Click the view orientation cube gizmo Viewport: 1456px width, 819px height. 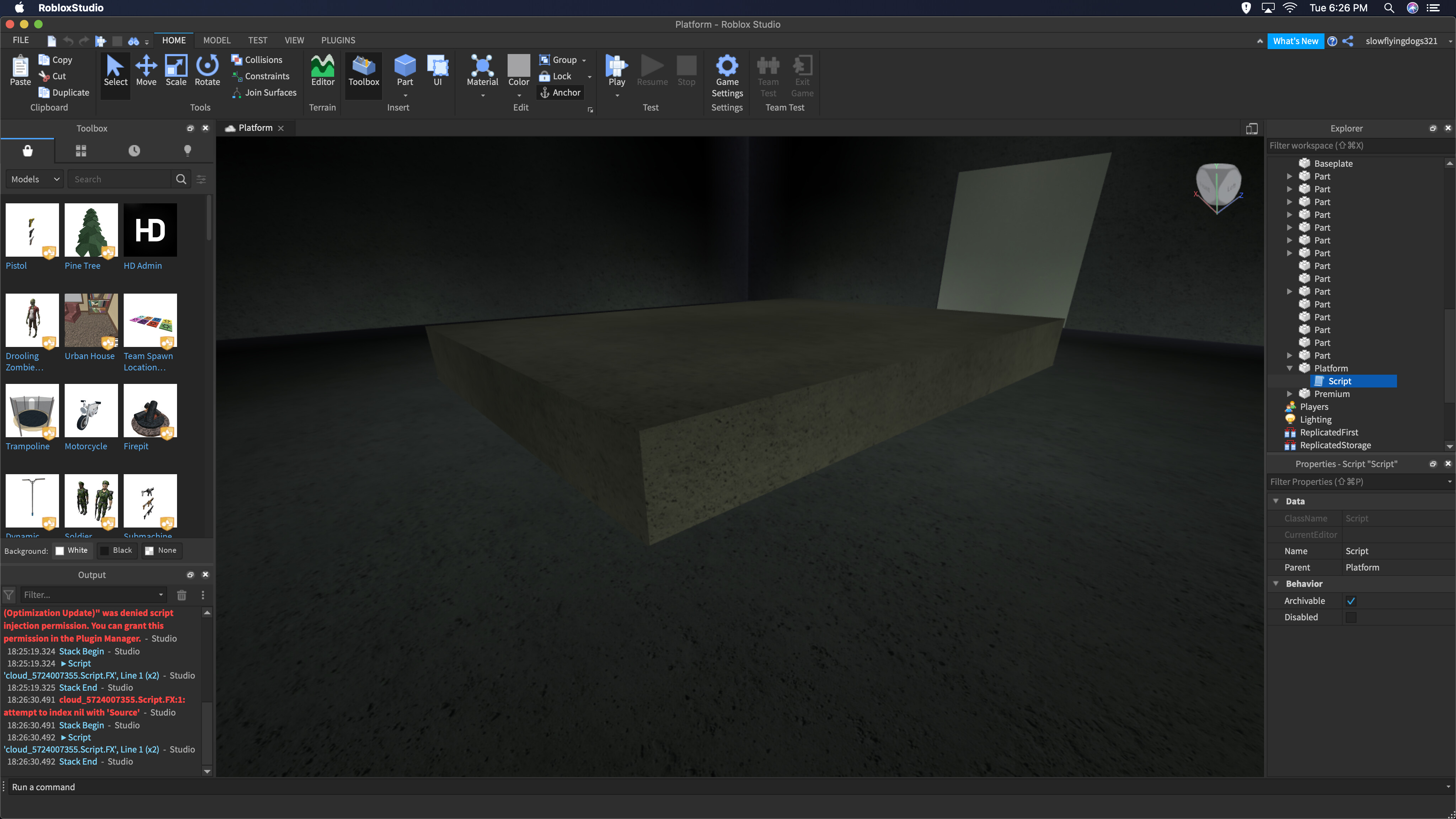[x=1218, y=187]
